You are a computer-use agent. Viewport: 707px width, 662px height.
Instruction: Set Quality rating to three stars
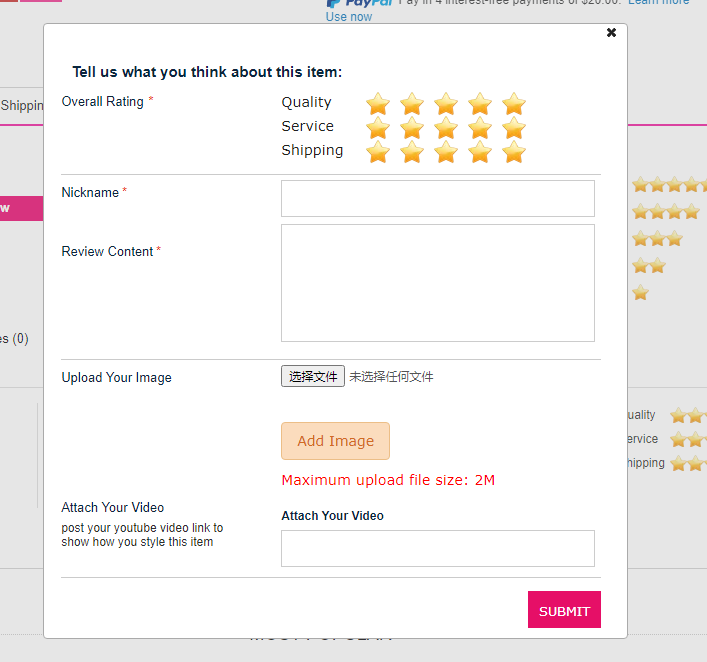[x=446, y=104]
